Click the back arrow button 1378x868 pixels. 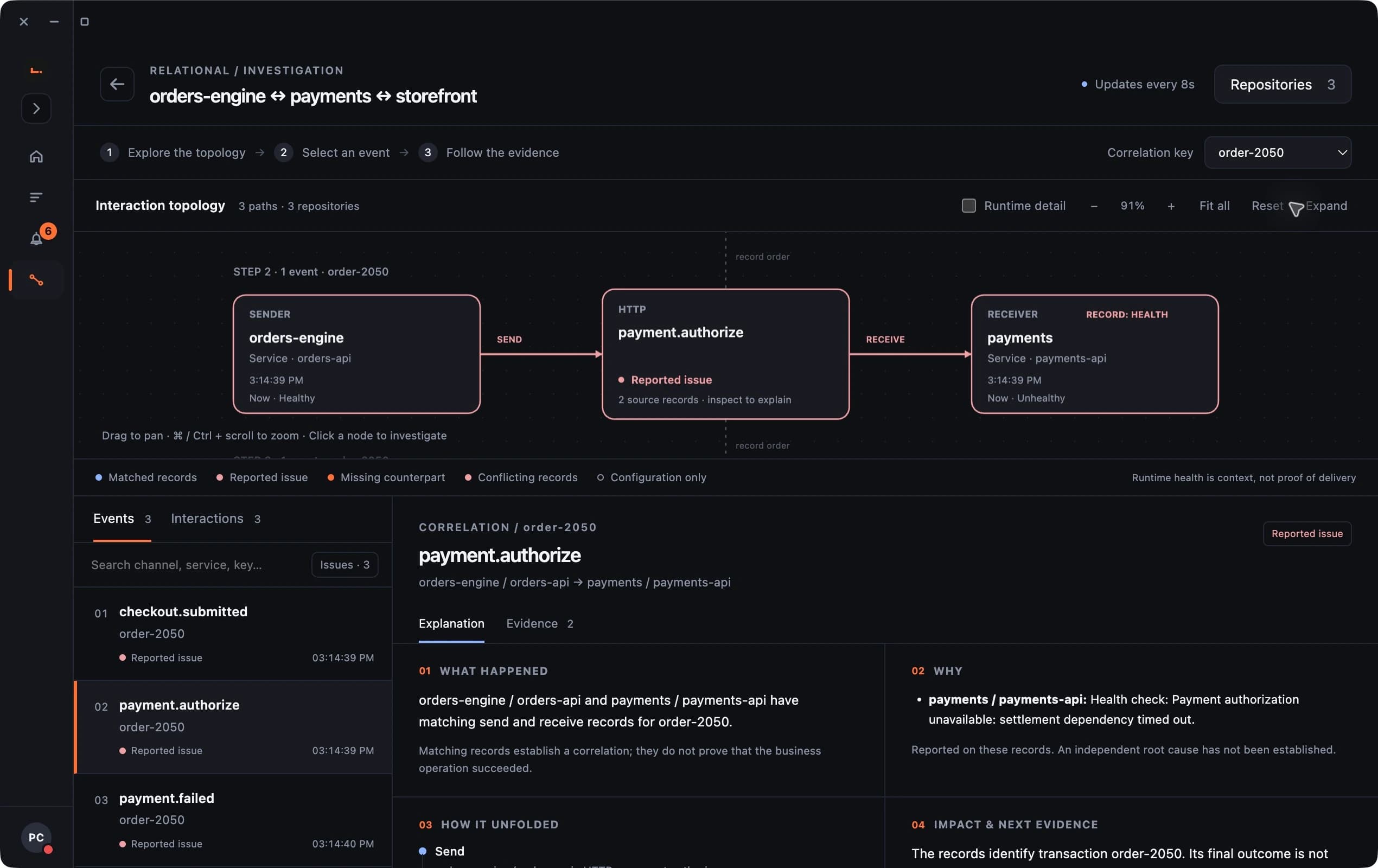tap(117, 84)
